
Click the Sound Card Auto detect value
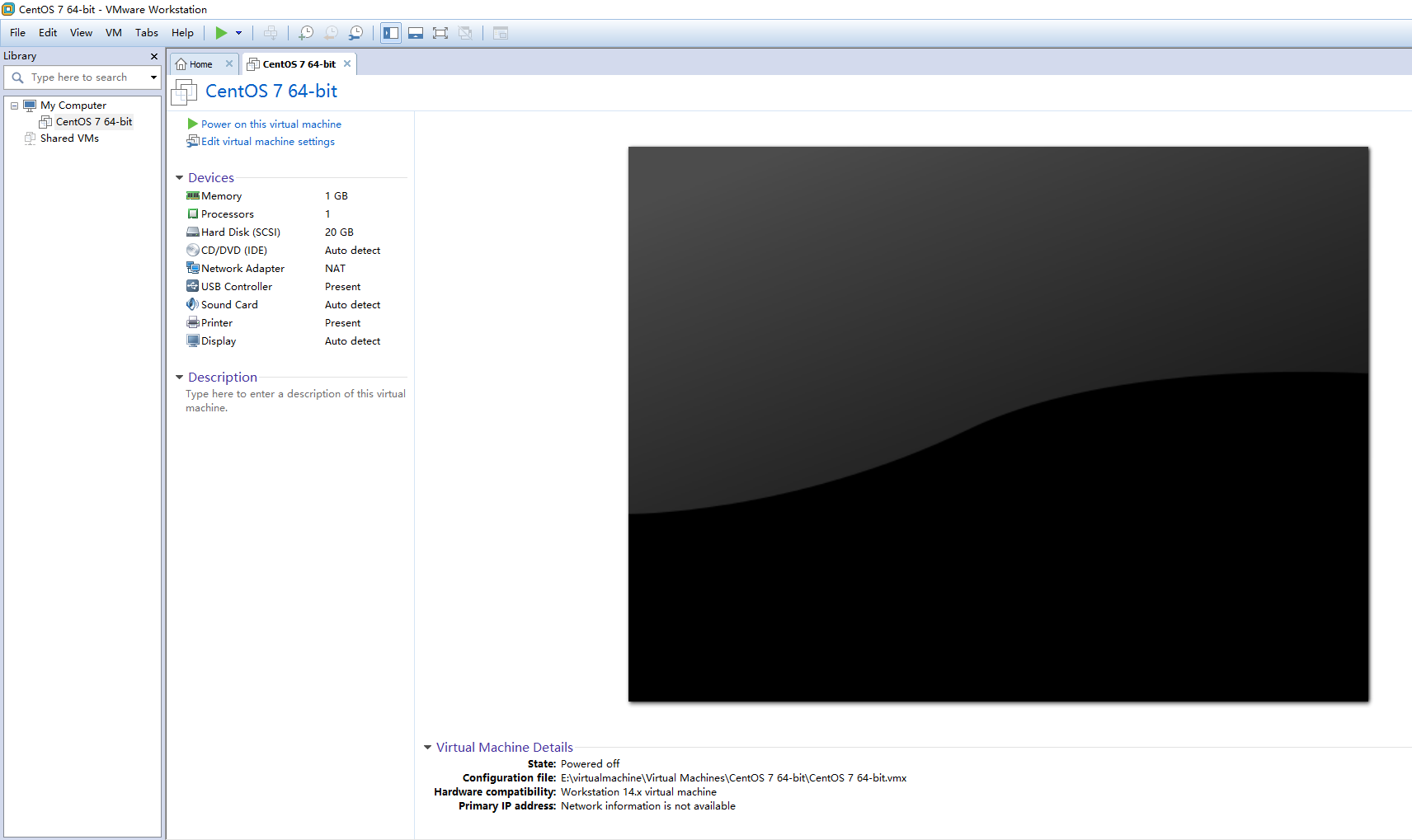pos(352,305)
